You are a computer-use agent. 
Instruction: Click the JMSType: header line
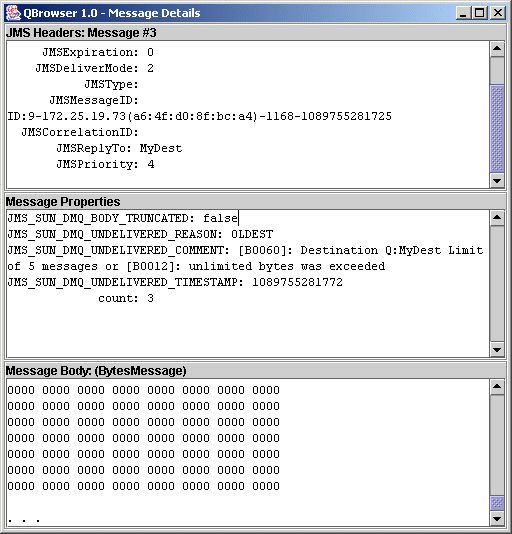pyautogui.click(x=111, y=84)
